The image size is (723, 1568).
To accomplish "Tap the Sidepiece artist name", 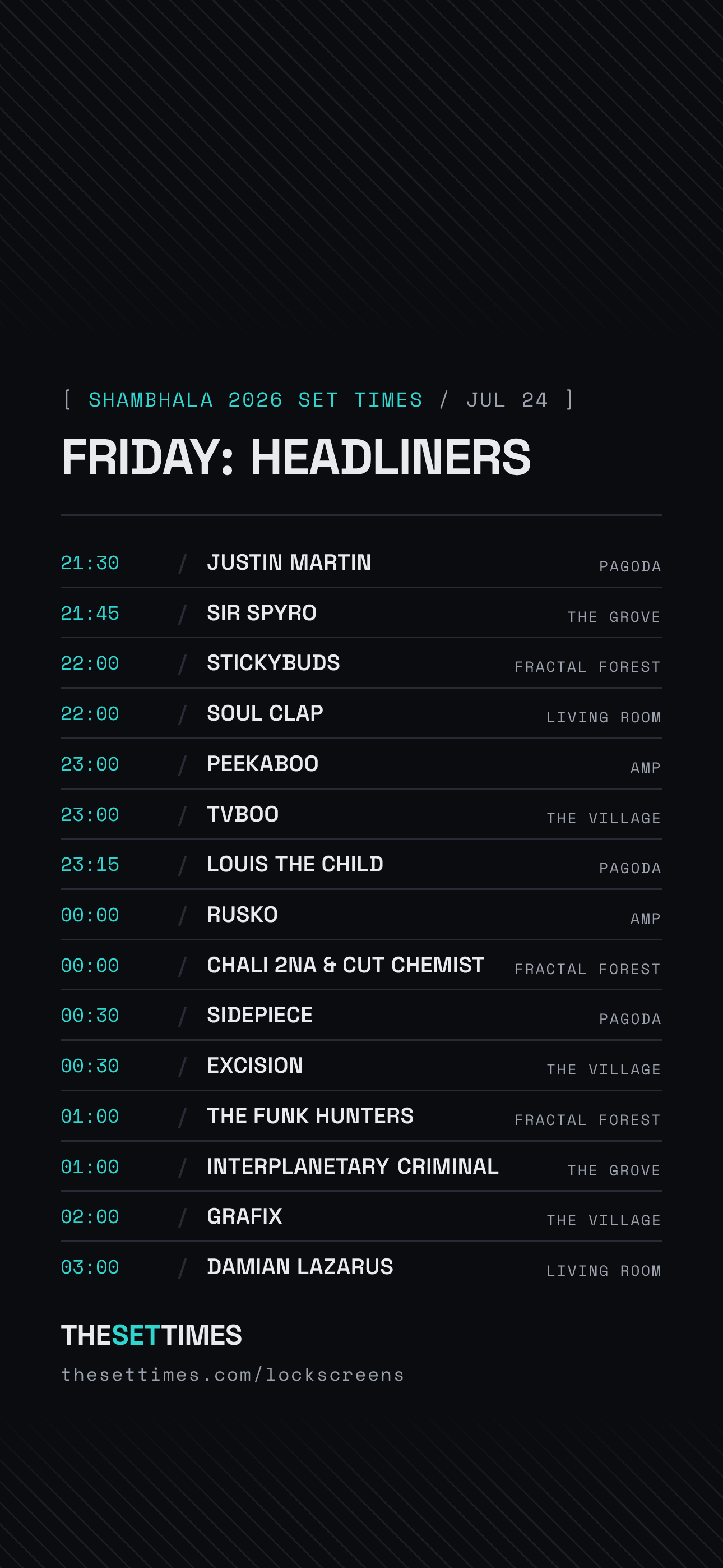I will click(x=260, y=1014).
